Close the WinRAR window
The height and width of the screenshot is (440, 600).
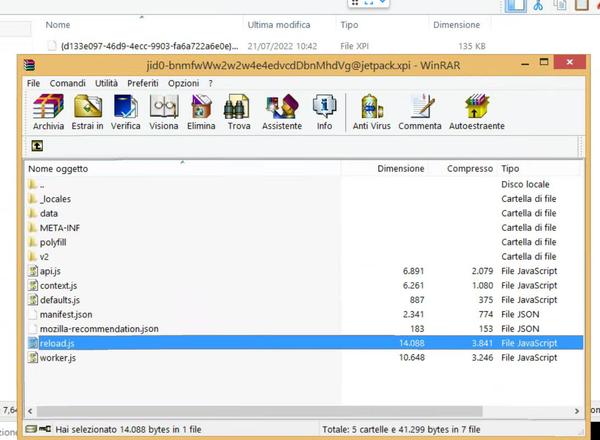569,62
